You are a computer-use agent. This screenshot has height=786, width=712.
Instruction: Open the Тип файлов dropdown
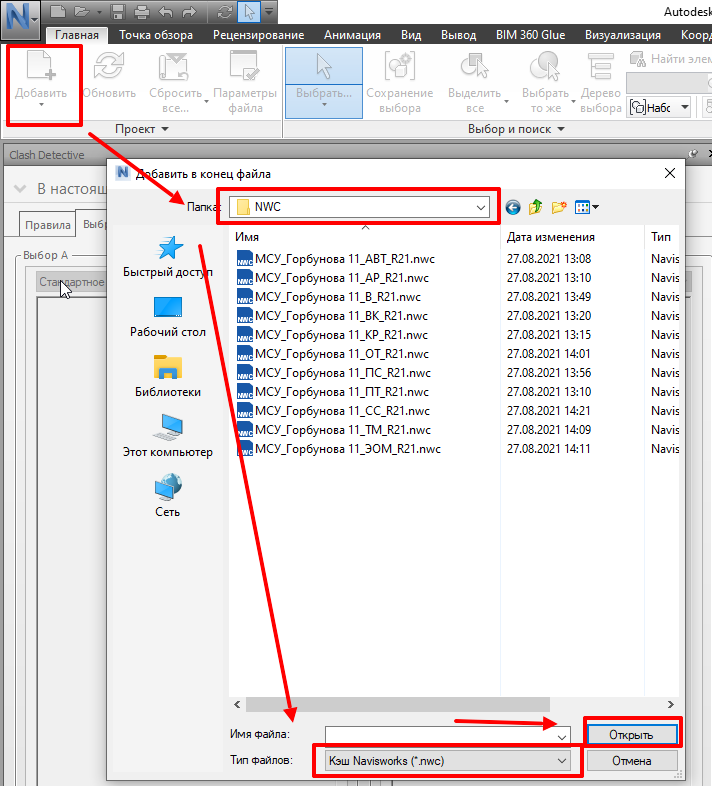tap(561, 761)
